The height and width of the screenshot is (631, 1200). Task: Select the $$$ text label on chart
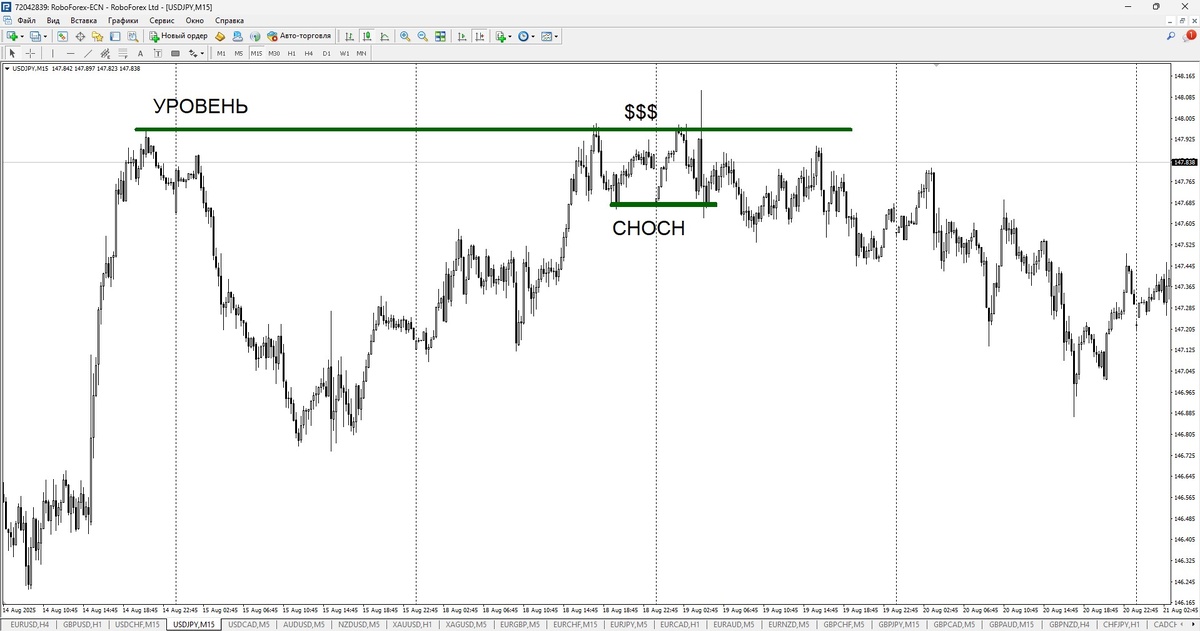pos(641,113)
